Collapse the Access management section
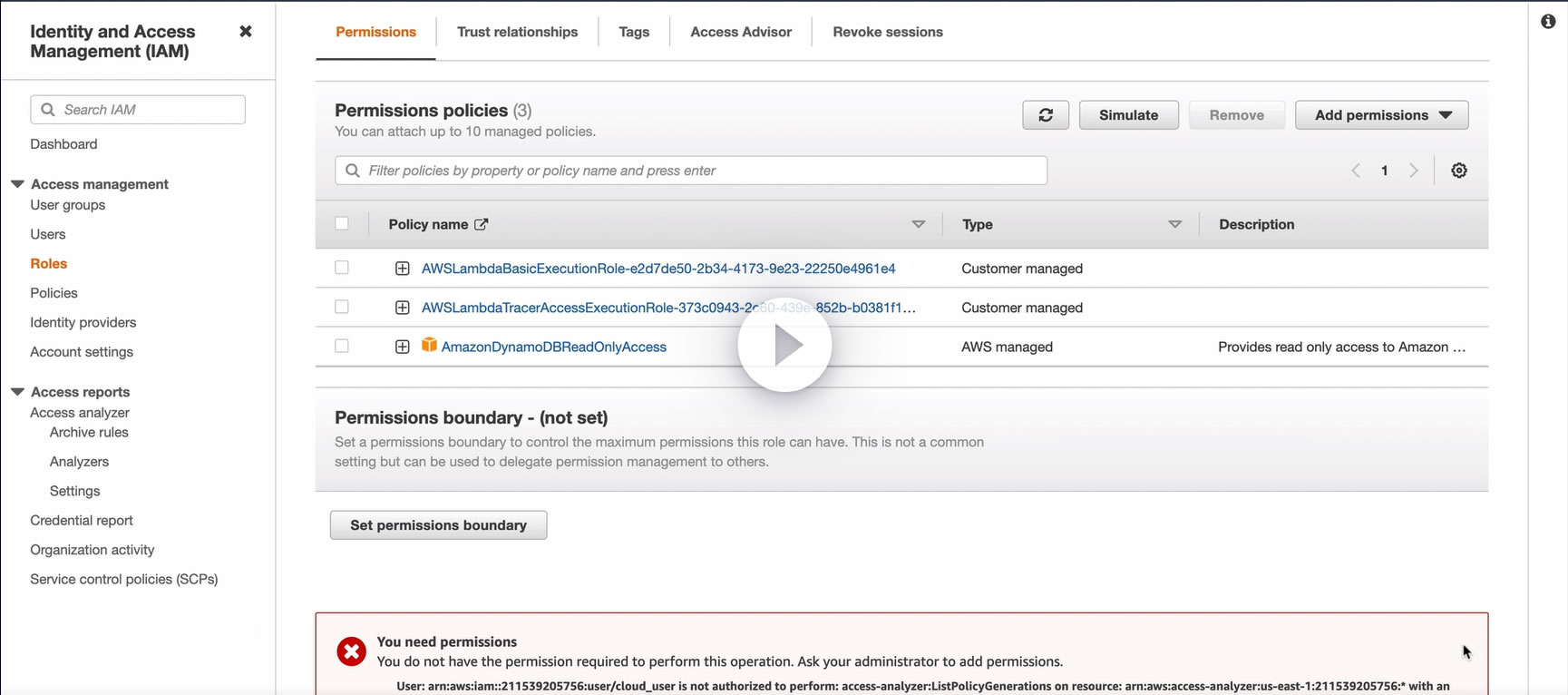 [x=17, y=183]
